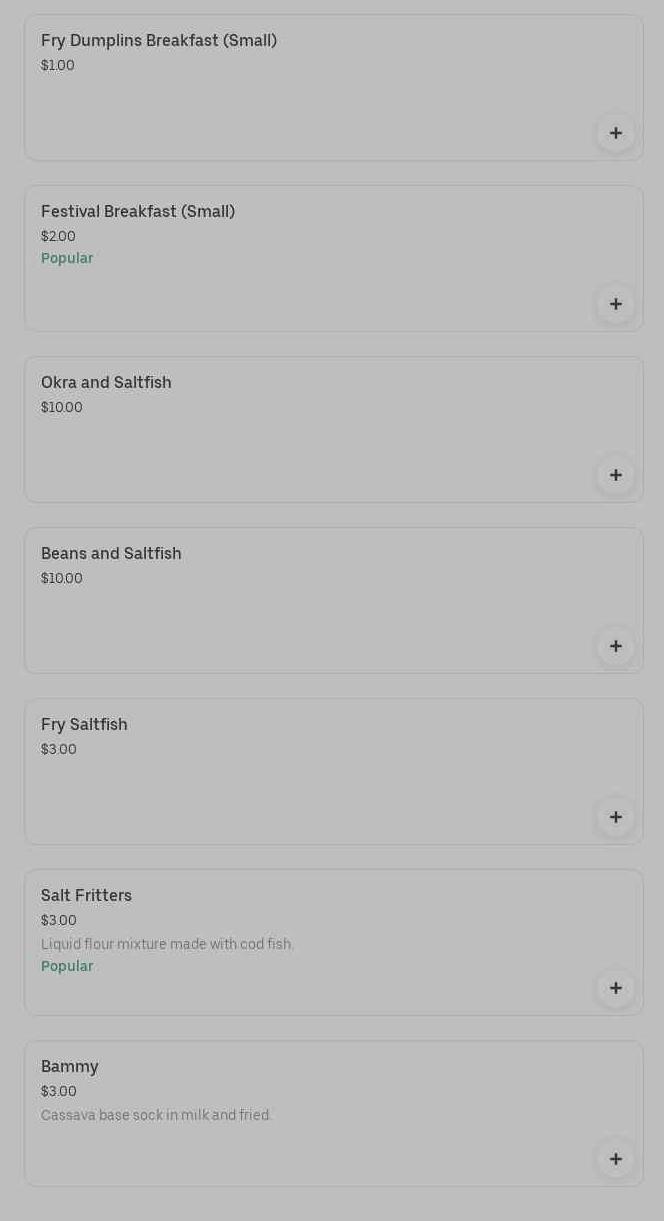This screenshot has height=1221, width=664.
Task: Open the Fry Dumplins Breakfast (Small) title
Action: 159,41
